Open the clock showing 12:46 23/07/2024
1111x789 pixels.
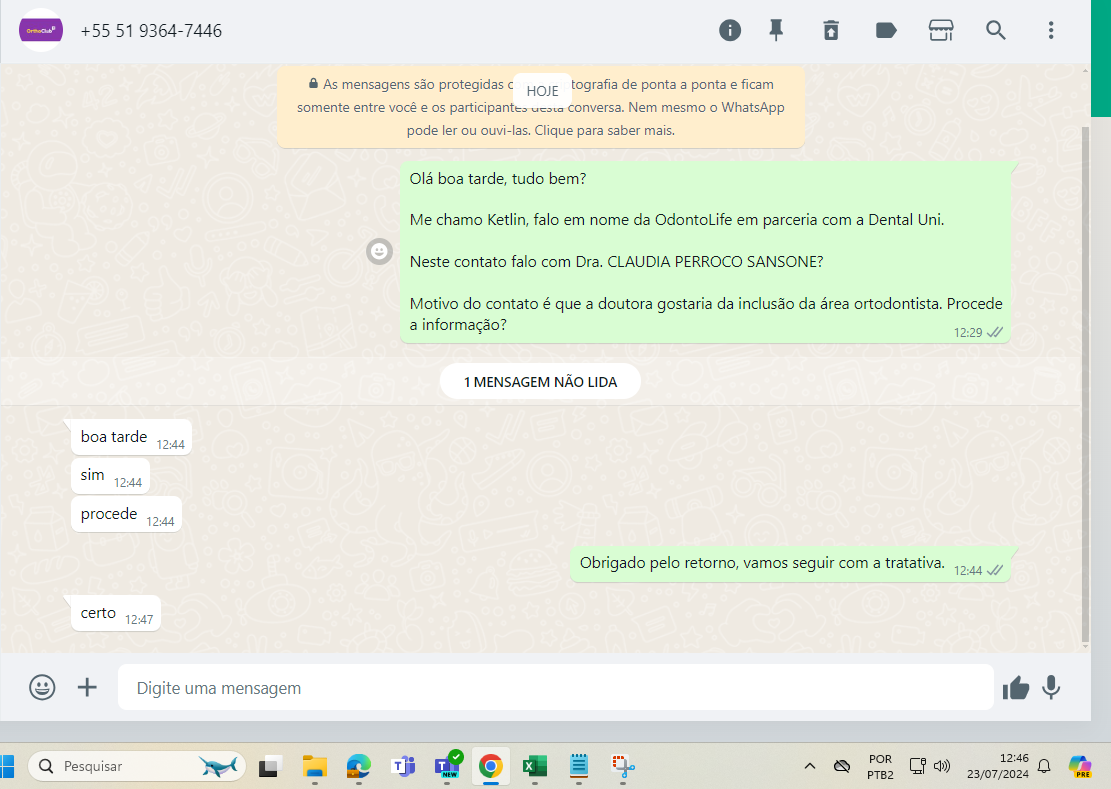click(x=998, y=766)
